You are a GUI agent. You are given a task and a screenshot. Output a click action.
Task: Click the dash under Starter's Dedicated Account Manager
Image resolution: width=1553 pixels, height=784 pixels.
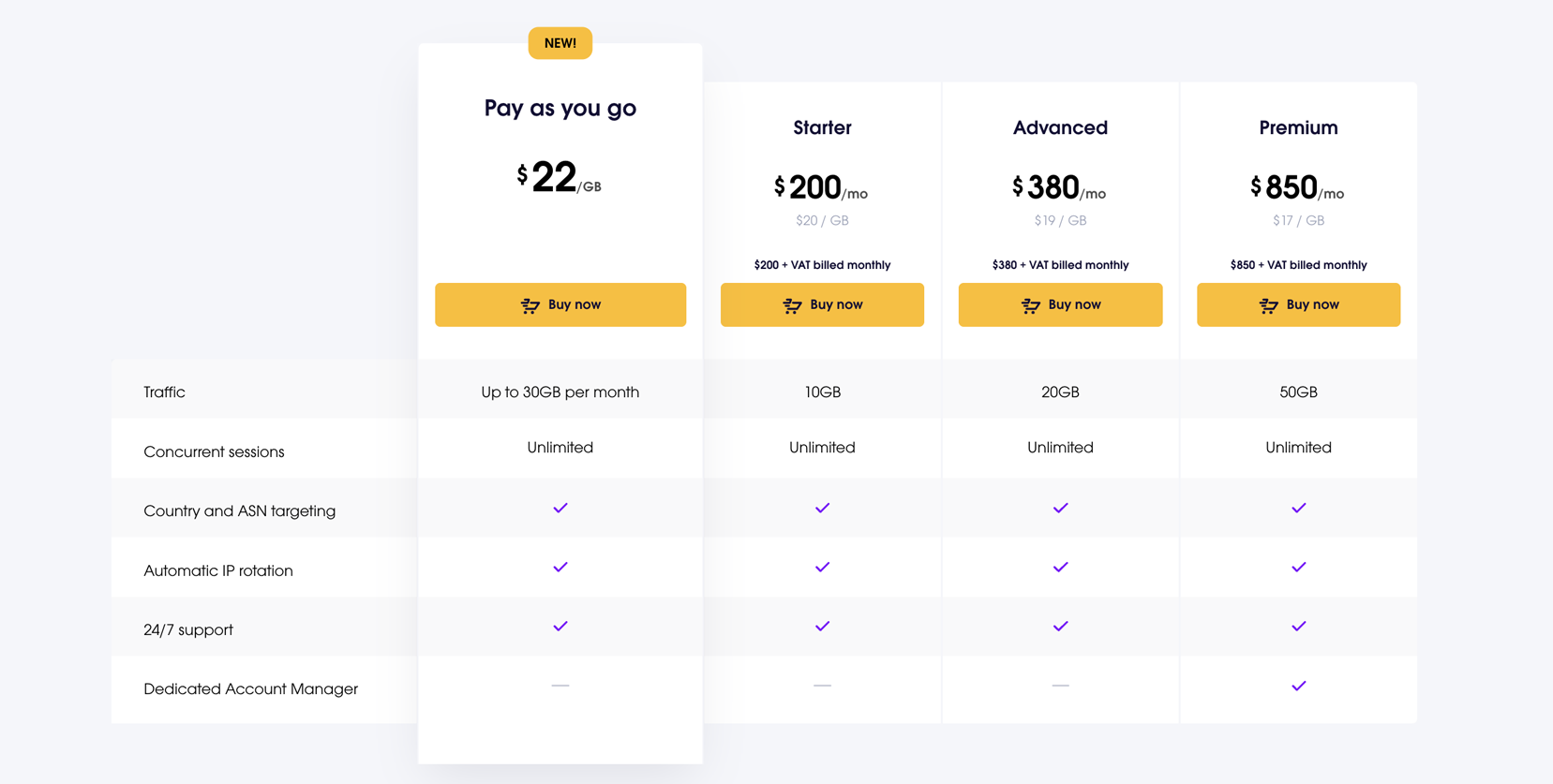click(822, 686)
